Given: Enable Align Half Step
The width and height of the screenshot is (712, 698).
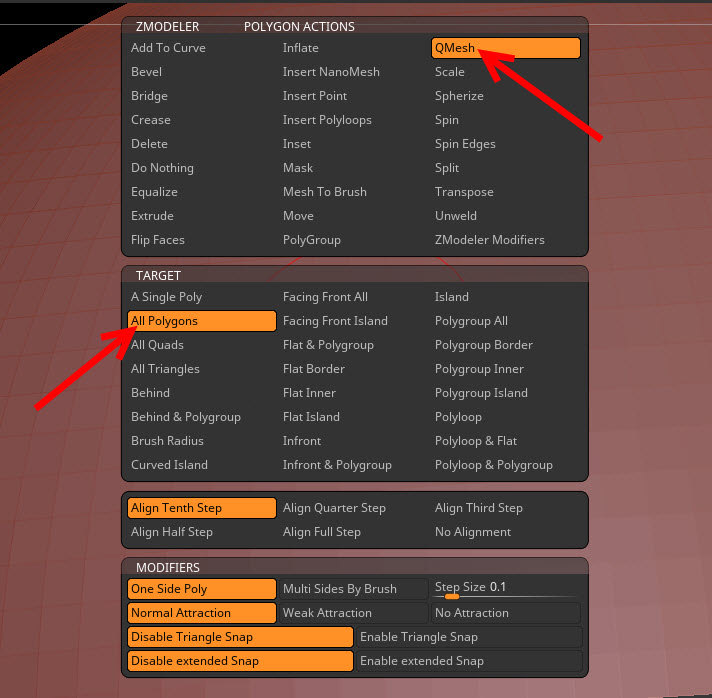Looking at the screenshot, I should coord(172,532).
